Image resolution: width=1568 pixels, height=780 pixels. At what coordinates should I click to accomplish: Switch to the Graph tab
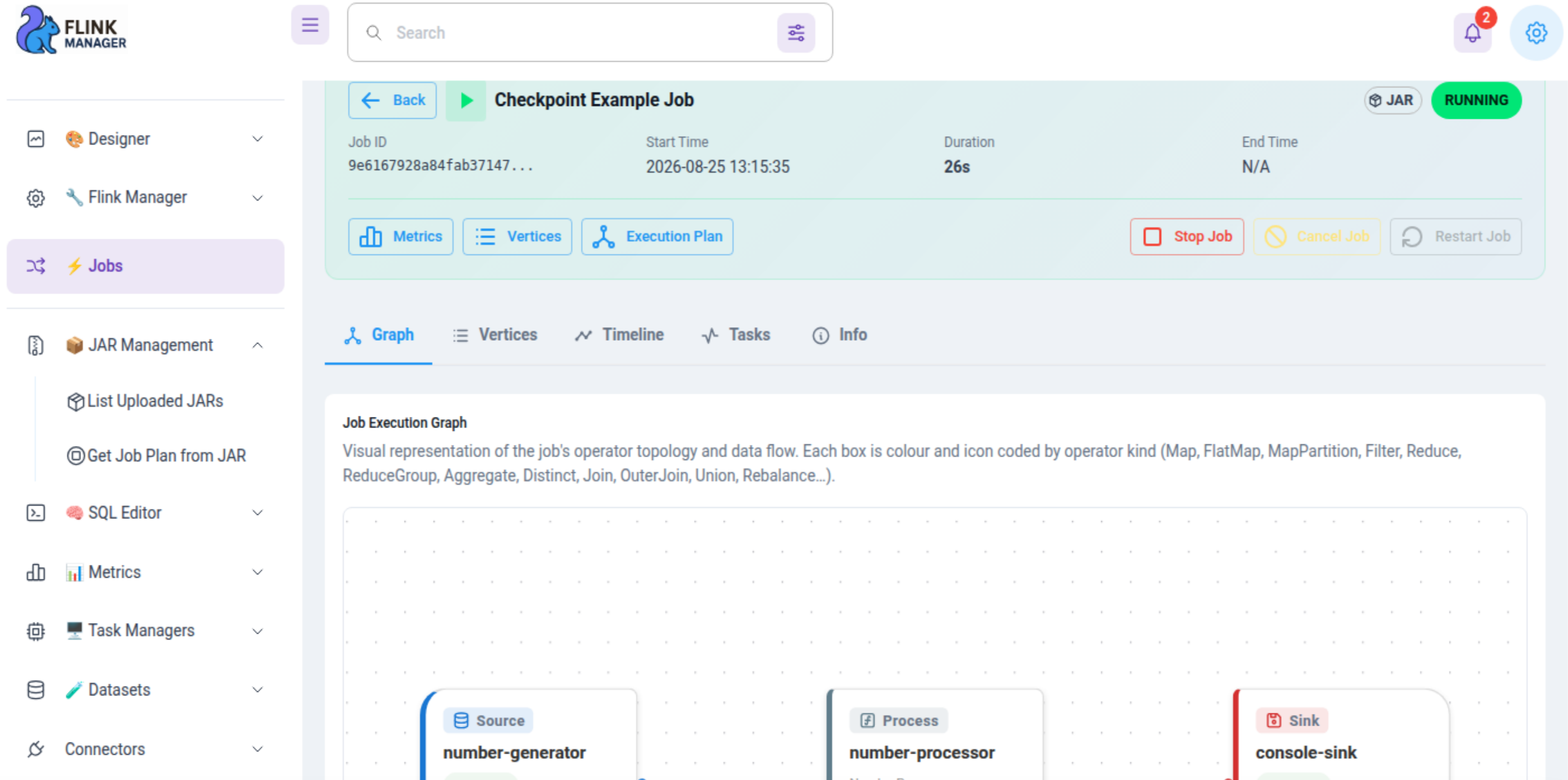[x=379, y=335]
